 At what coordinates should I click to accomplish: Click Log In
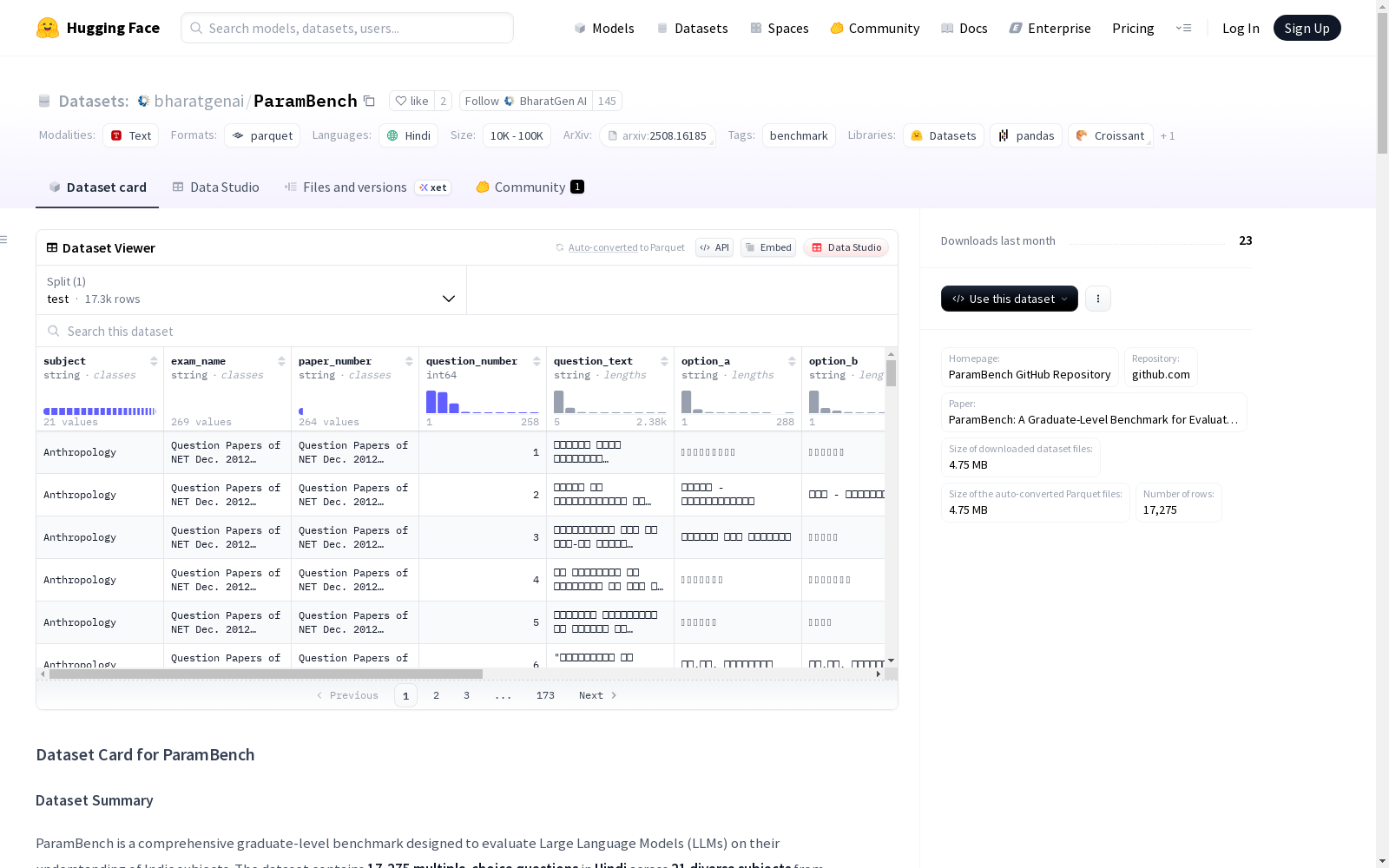[1241, 28]
